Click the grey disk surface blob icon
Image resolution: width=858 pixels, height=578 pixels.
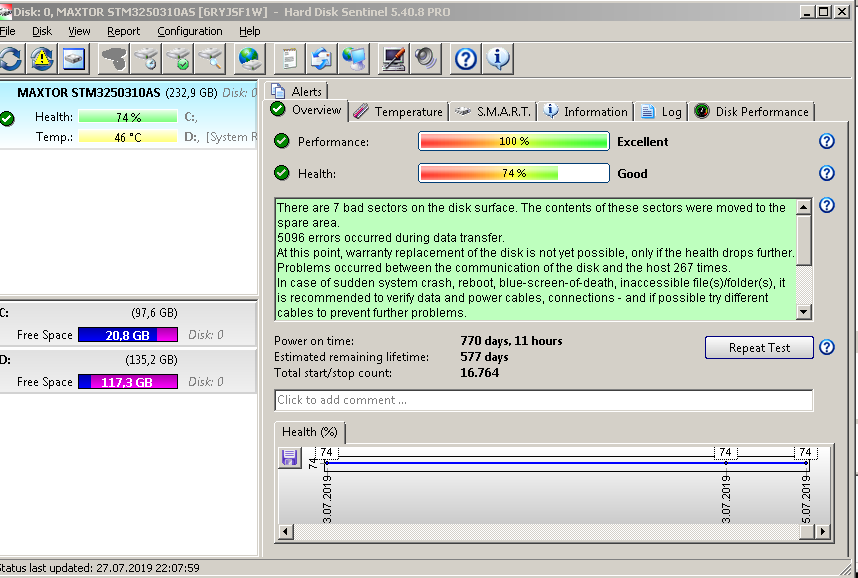coord(114,59)
